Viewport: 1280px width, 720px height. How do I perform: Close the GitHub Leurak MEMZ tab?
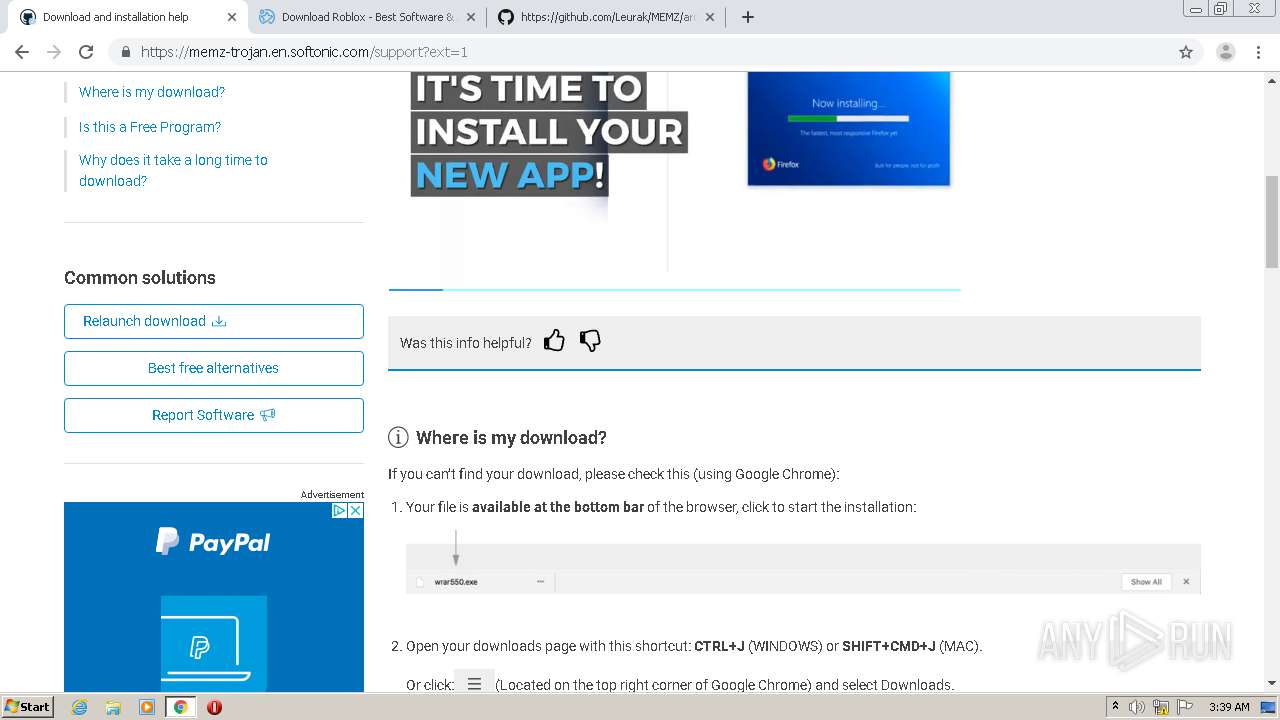coord(710,17)
